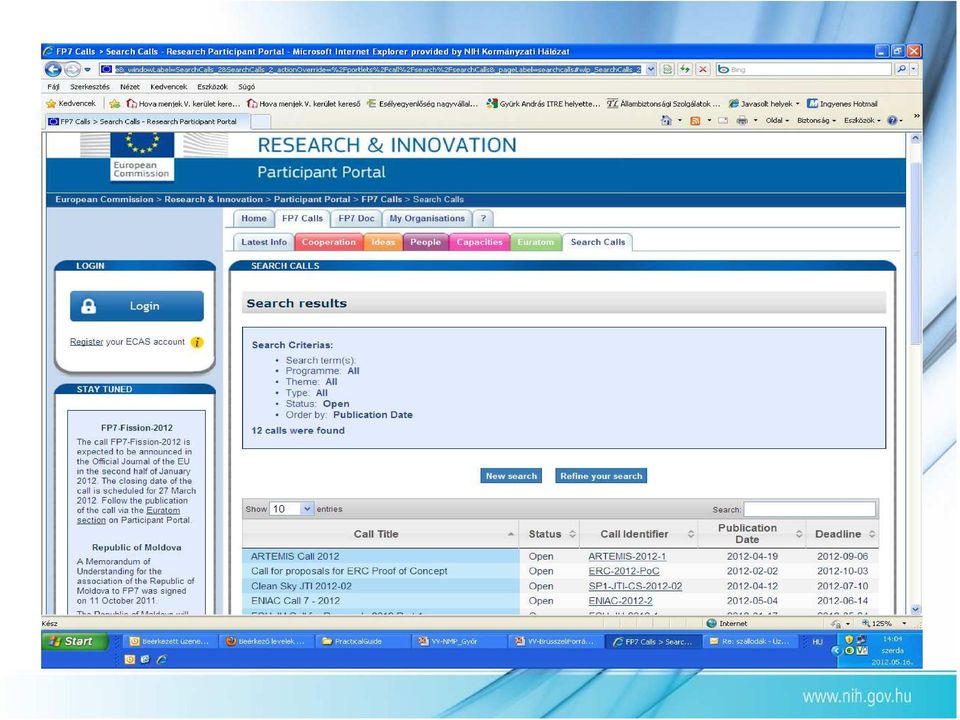Open the SP1-JTI-CS-2012-02 identifier link
This screenshot has height=720, width=960.
click(x=635, y=586)
